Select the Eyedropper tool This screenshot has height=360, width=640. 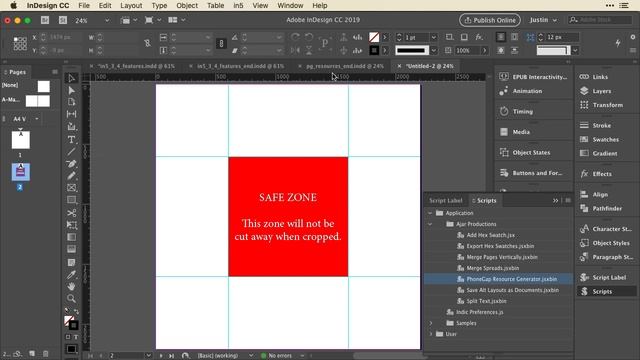coord(71,275)
